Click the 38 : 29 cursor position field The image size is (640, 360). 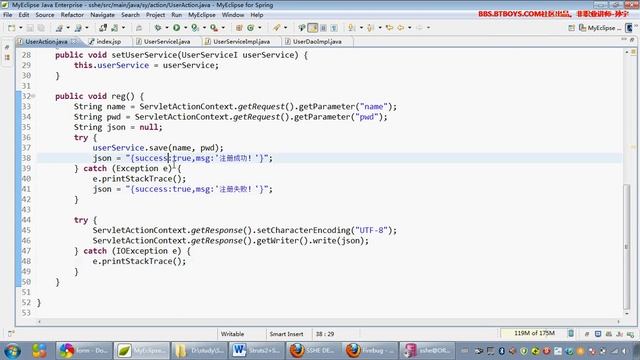coord(325,334)
